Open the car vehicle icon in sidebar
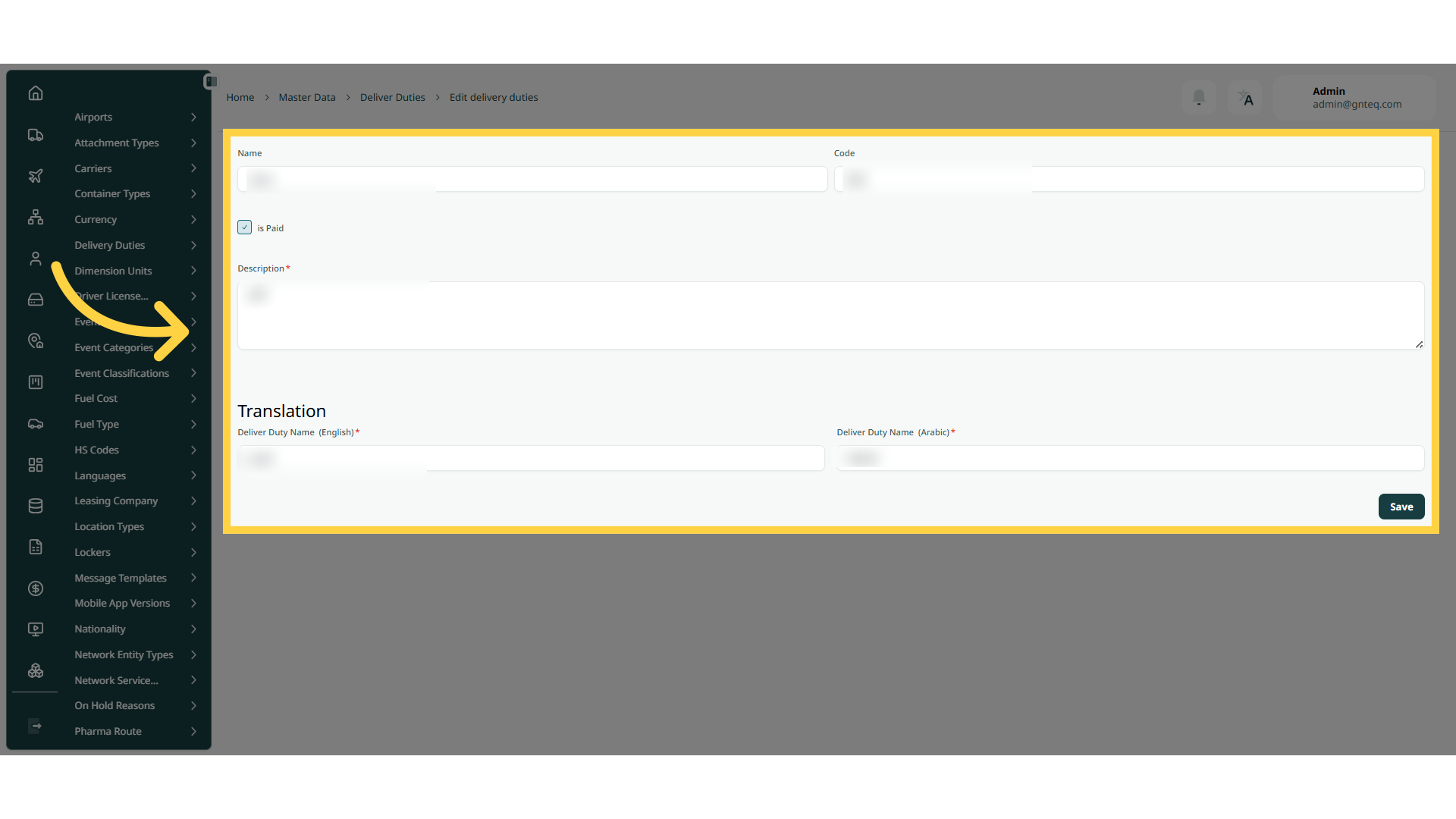 click(36, 424)
